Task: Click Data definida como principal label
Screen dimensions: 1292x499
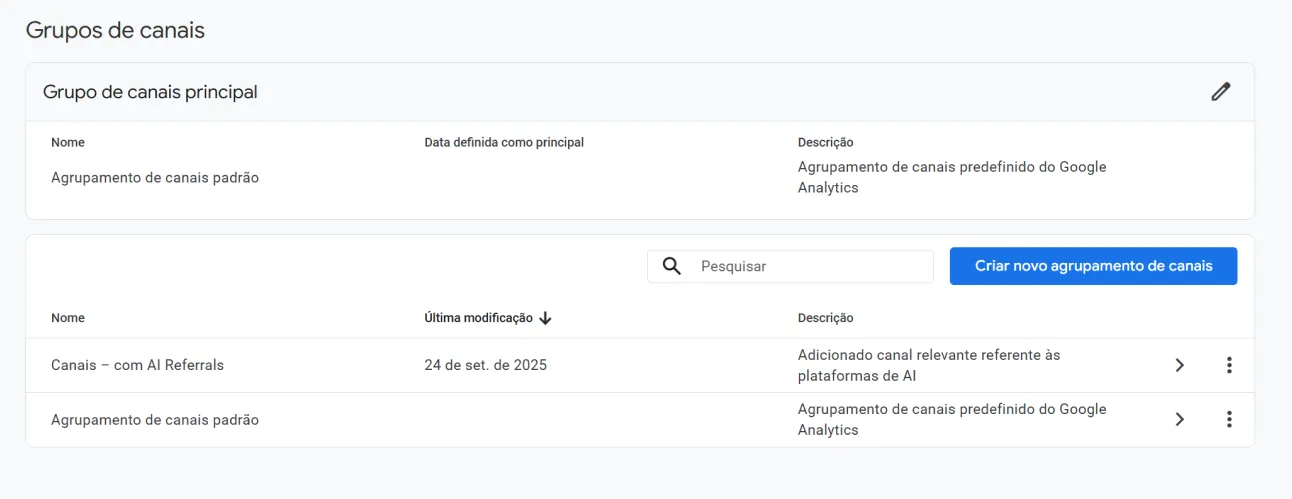Action: pyautogui.click(x=504, y=142)
